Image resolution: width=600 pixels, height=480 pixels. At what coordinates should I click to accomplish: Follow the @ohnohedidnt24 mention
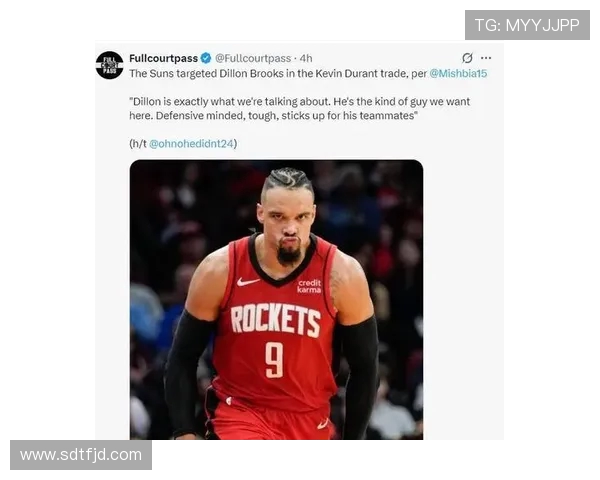[x=191, y=144]
